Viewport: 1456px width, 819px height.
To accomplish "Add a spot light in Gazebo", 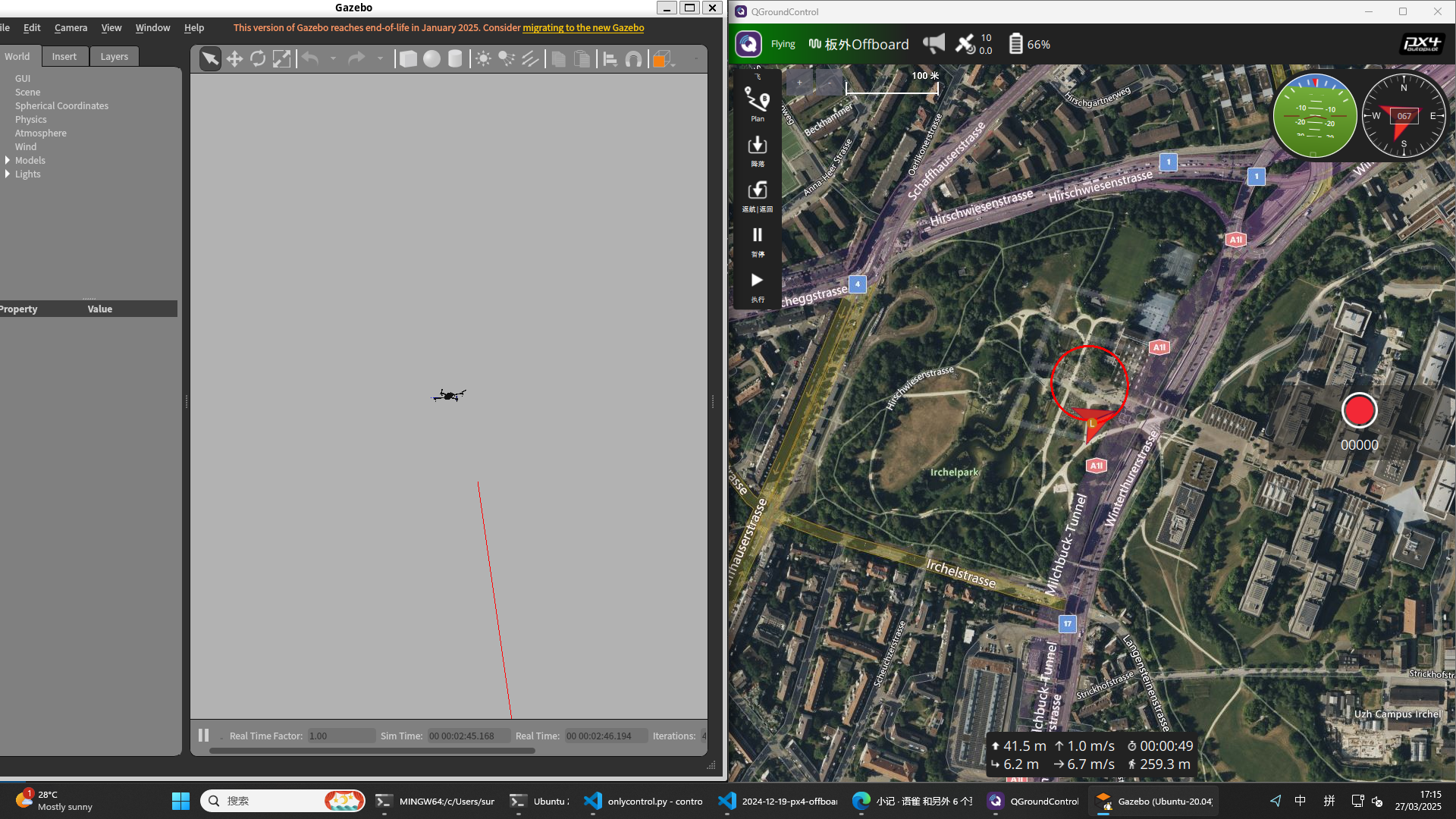I will pos(507,58).
